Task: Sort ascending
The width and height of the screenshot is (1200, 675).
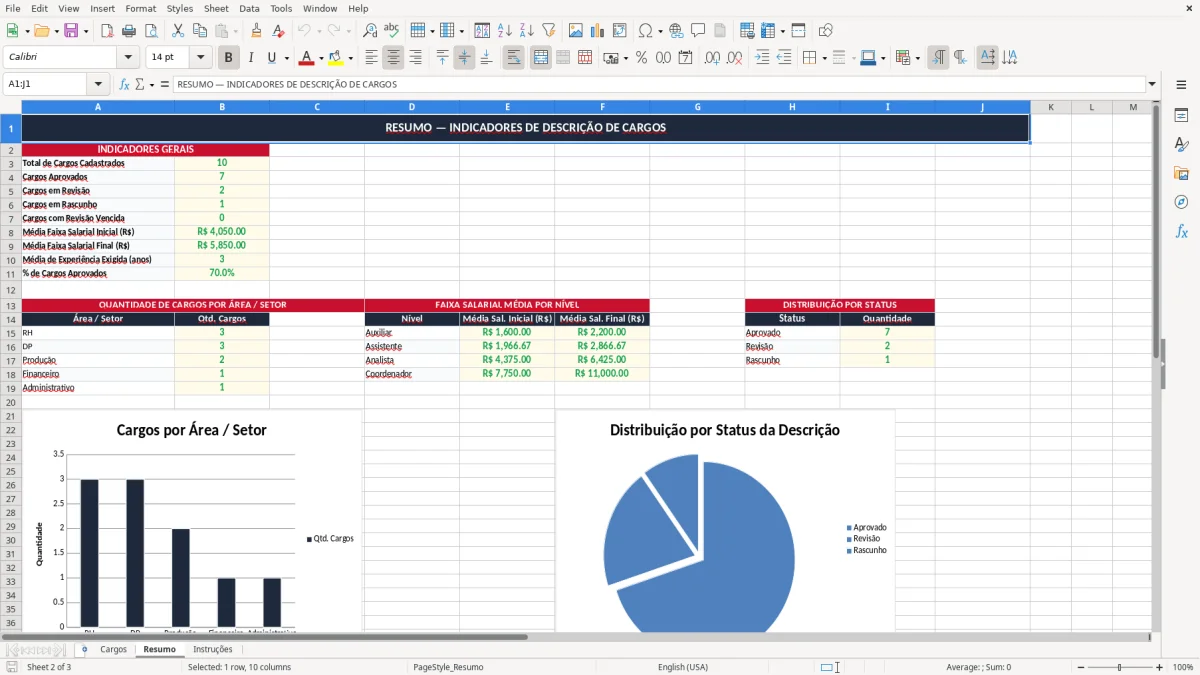Action: click(x=505, y=31)
